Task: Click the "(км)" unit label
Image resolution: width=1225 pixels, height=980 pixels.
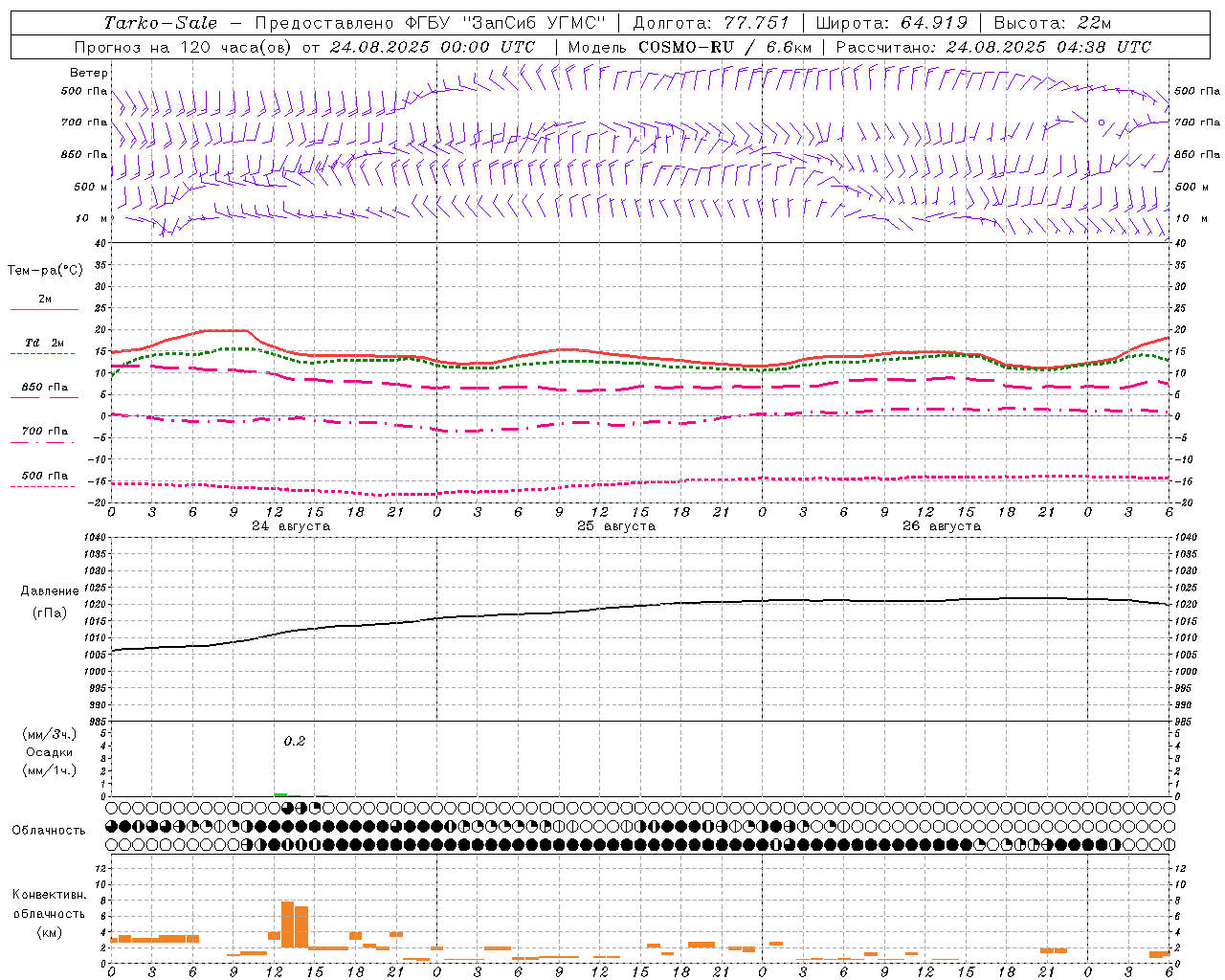Action: [x=50, y=932]
